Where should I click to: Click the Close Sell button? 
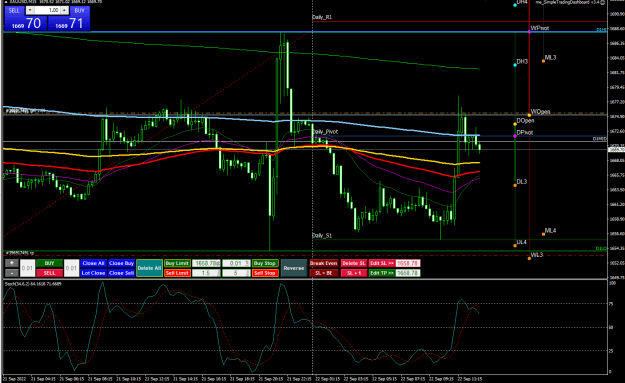pos(121,273)
